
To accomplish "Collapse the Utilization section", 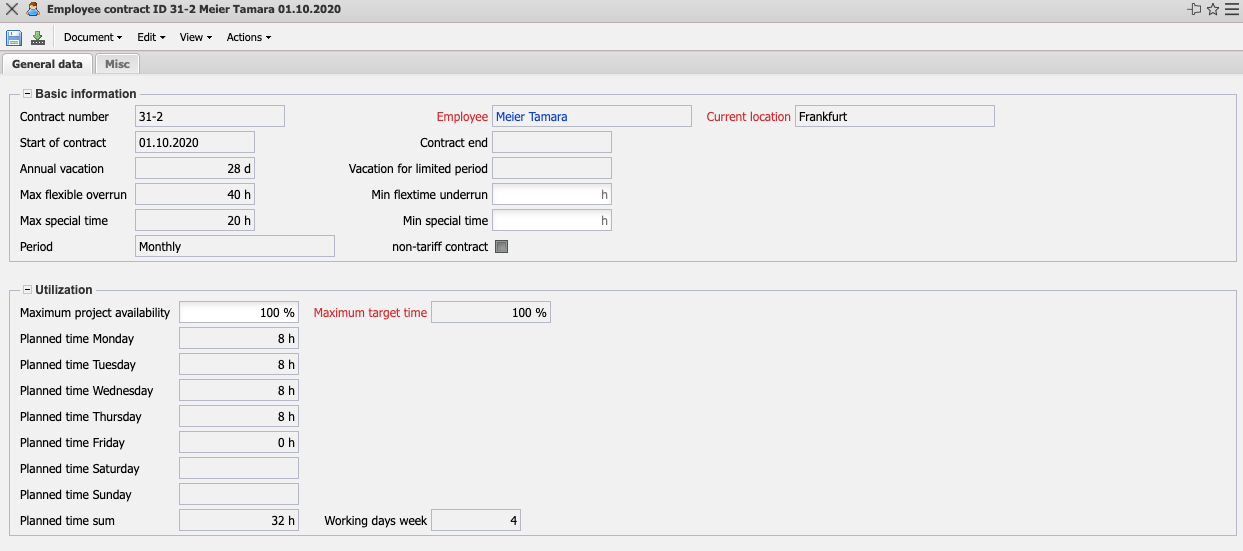I will point(27,290).
